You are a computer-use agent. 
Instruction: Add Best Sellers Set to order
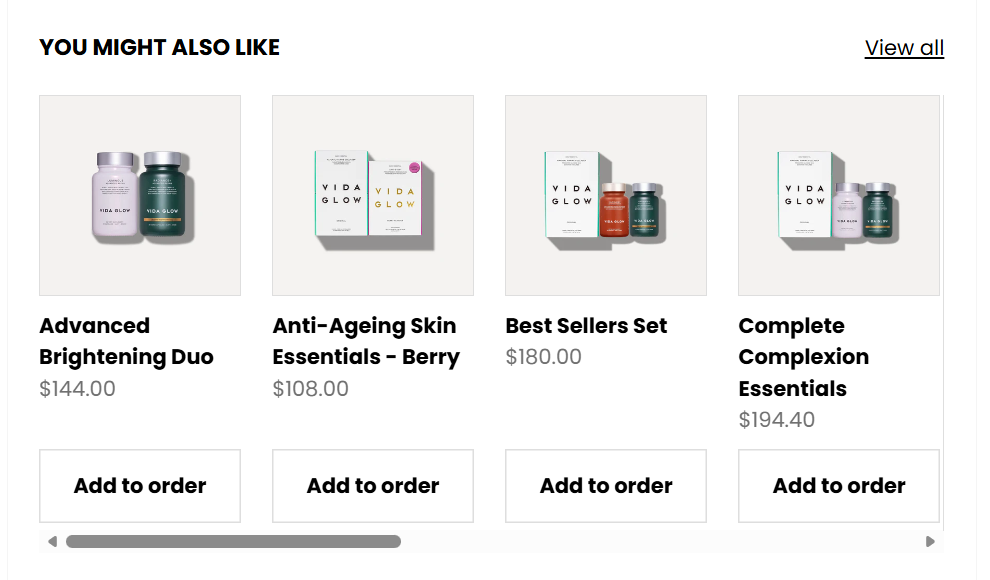click(x=606, y=486)
